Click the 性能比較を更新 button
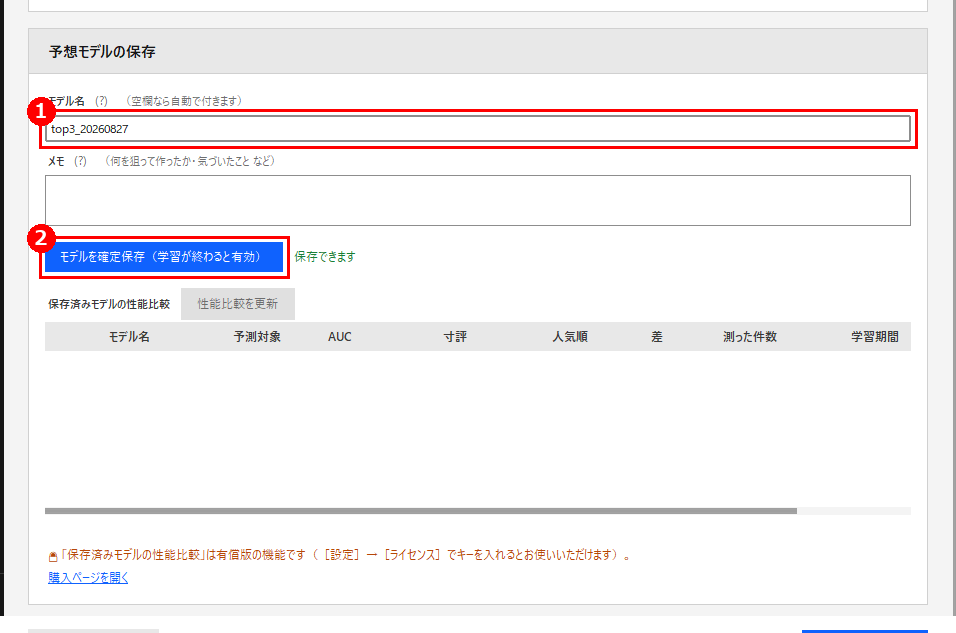956x633 pixels. point(238,304)
